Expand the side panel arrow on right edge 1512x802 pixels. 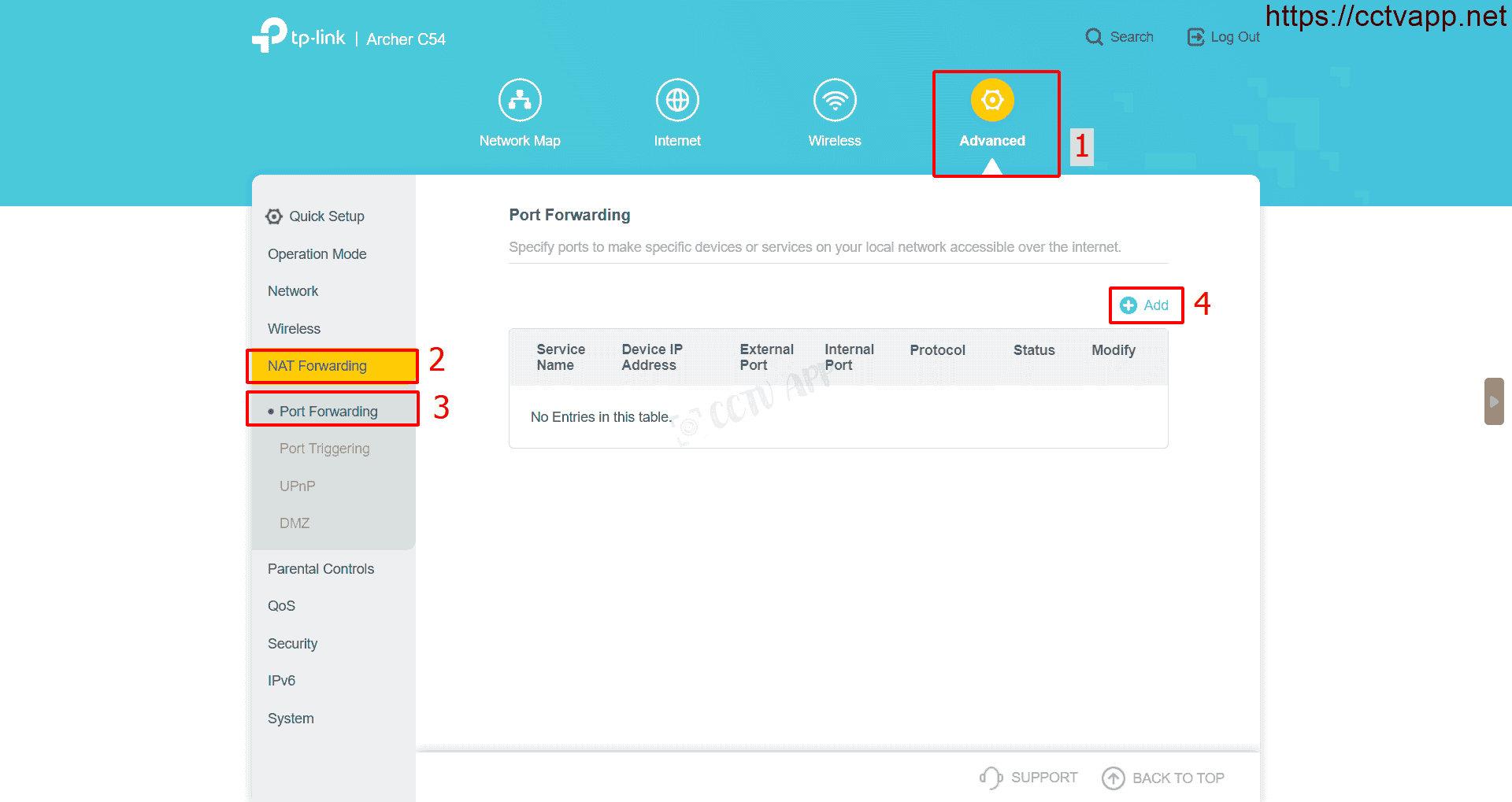[1493, 401]
